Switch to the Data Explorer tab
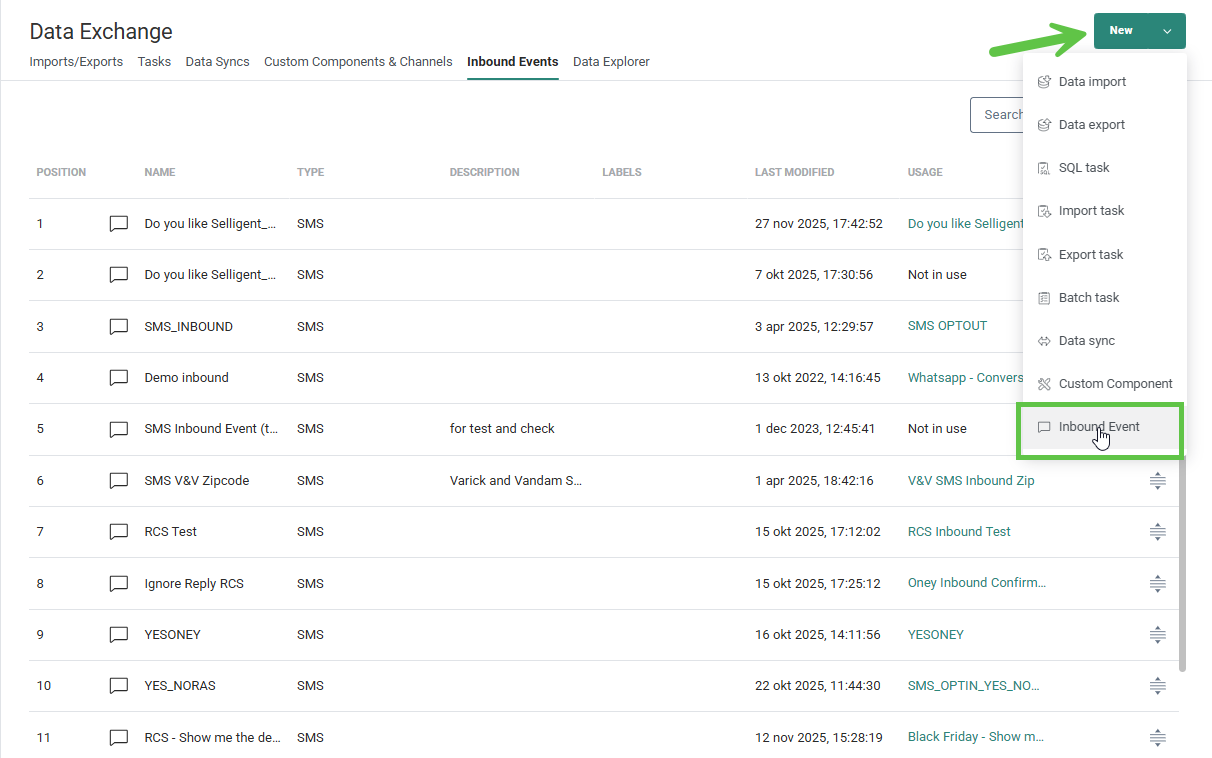Screen dimensions: 1212x758 pyautogui.click(x=611, y=62)
